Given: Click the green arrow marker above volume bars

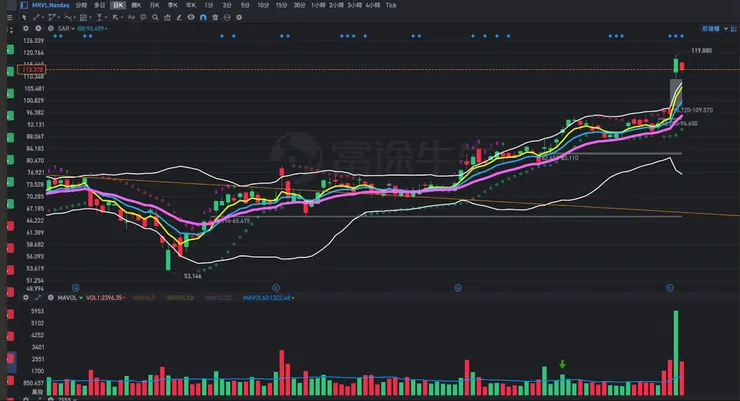Looking at the screenshot, I should [x=562, y=364].
